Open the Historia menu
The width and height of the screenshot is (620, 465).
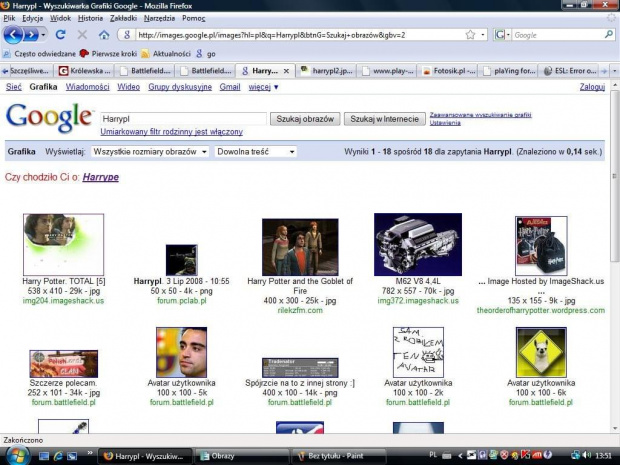coord(90,18)
